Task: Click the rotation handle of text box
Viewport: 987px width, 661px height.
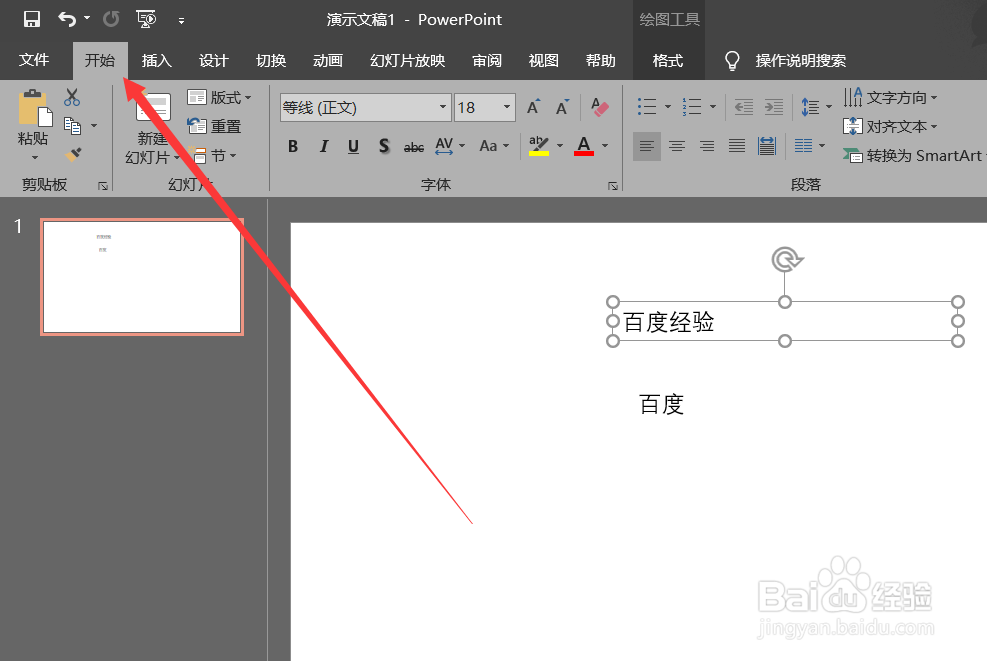Action: (x=786, y=259)
